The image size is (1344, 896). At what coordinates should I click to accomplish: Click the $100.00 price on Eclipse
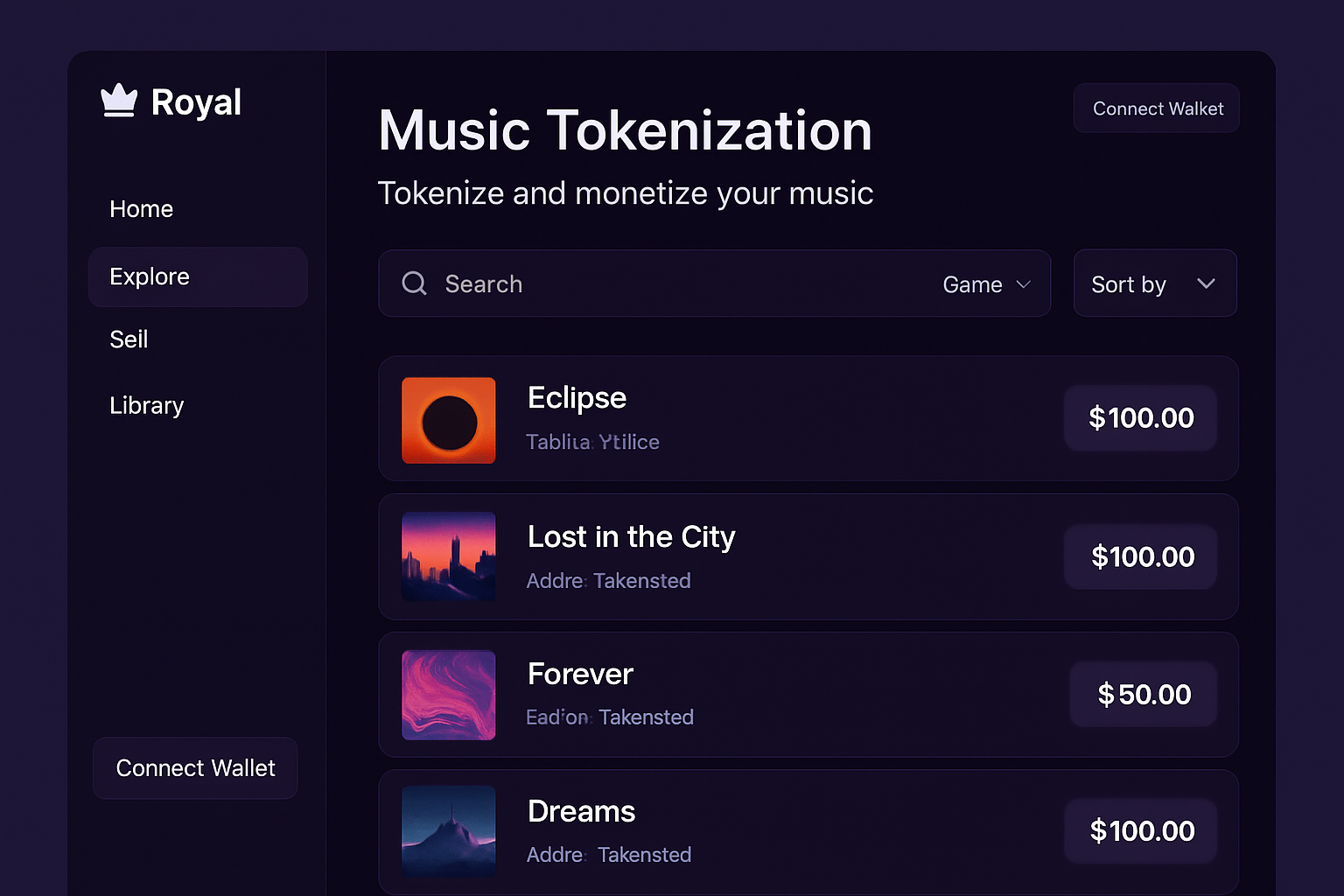pyautogui.click(x=1140, y=418)
